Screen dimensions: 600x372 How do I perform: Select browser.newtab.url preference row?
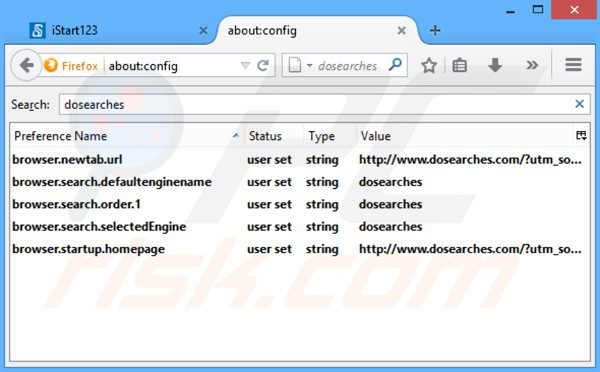(x=300, y=160)
